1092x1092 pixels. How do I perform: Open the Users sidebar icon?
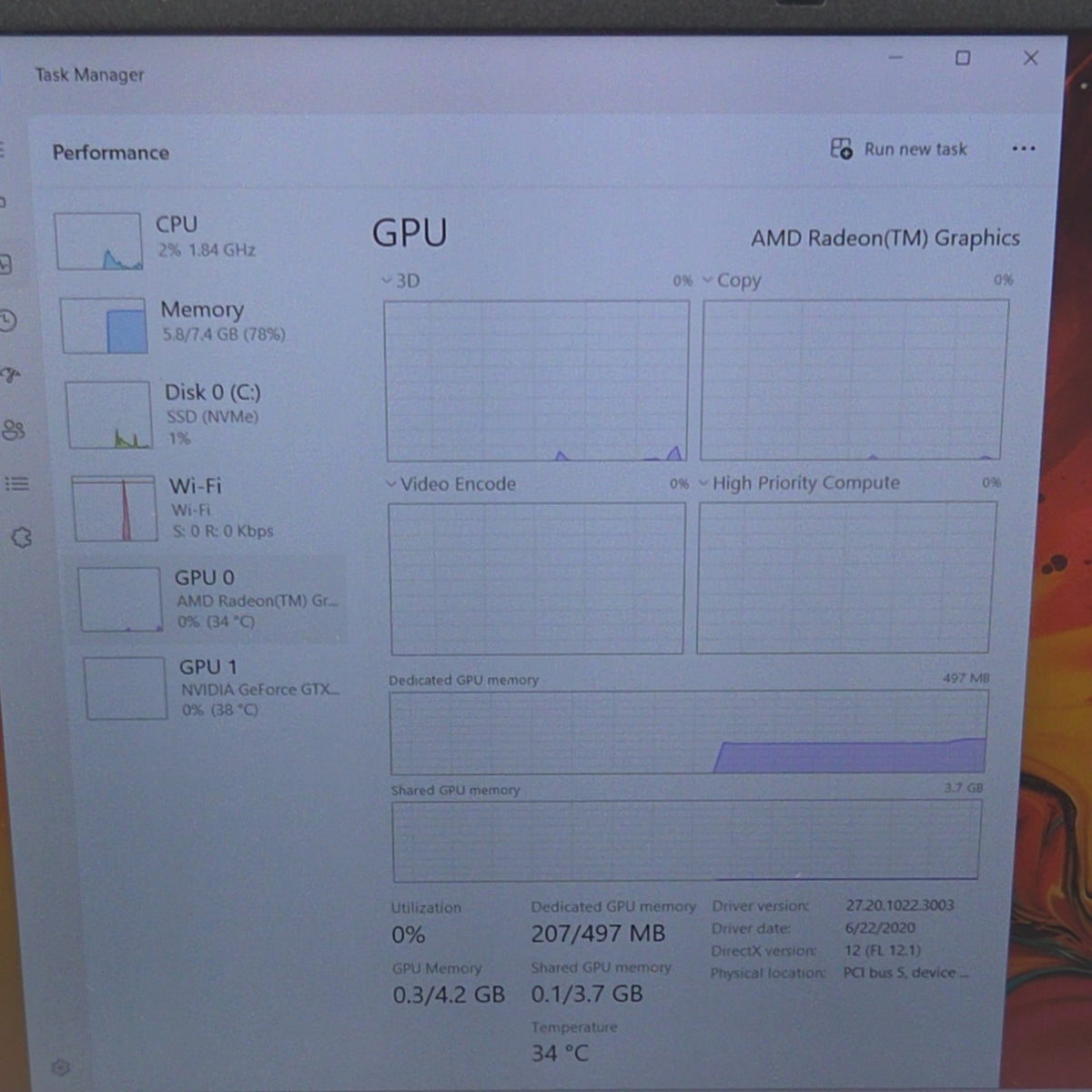tap(14, 430)
